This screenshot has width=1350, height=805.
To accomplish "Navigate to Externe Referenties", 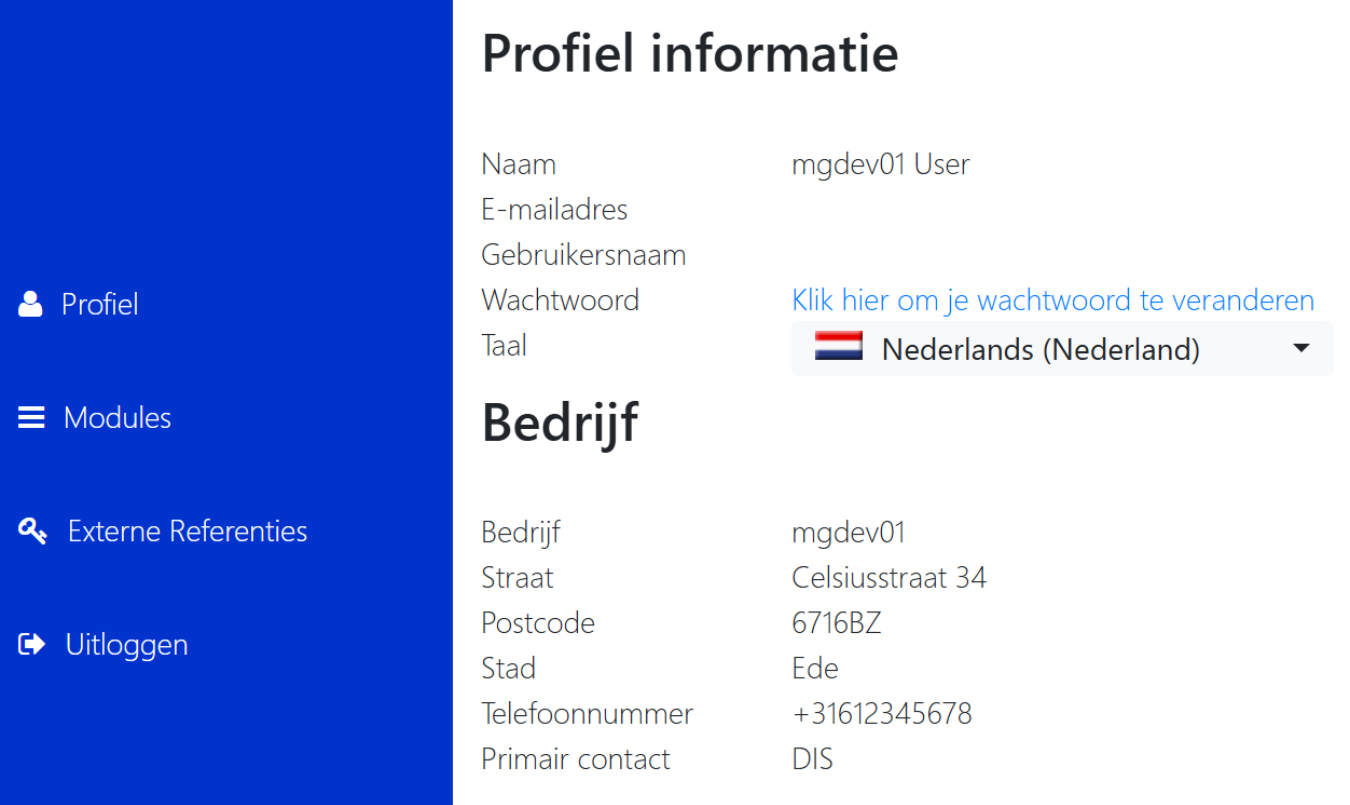I will pyautogui.click(x=186, y=531).
